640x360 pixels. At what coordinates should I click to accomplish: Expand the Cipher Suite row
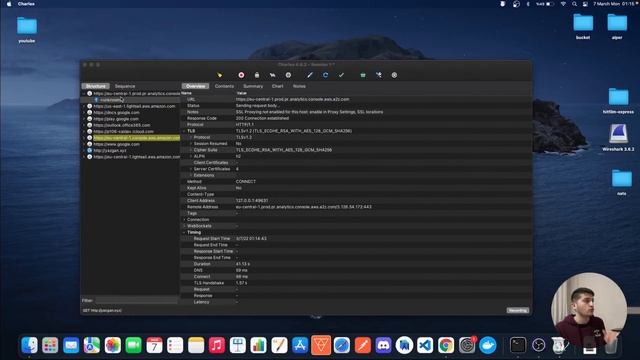coord(191,150)
